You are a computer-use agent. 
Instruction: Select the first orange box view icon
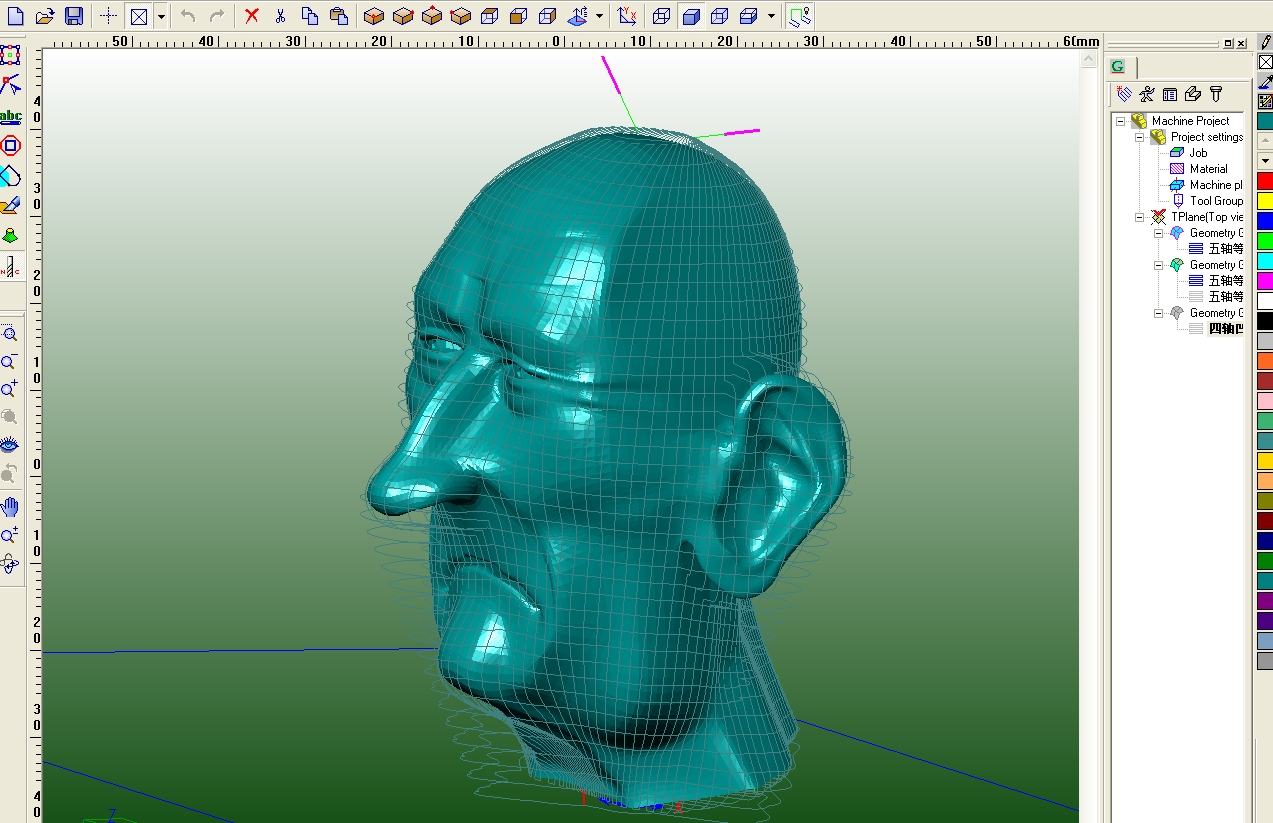point(374,16)
